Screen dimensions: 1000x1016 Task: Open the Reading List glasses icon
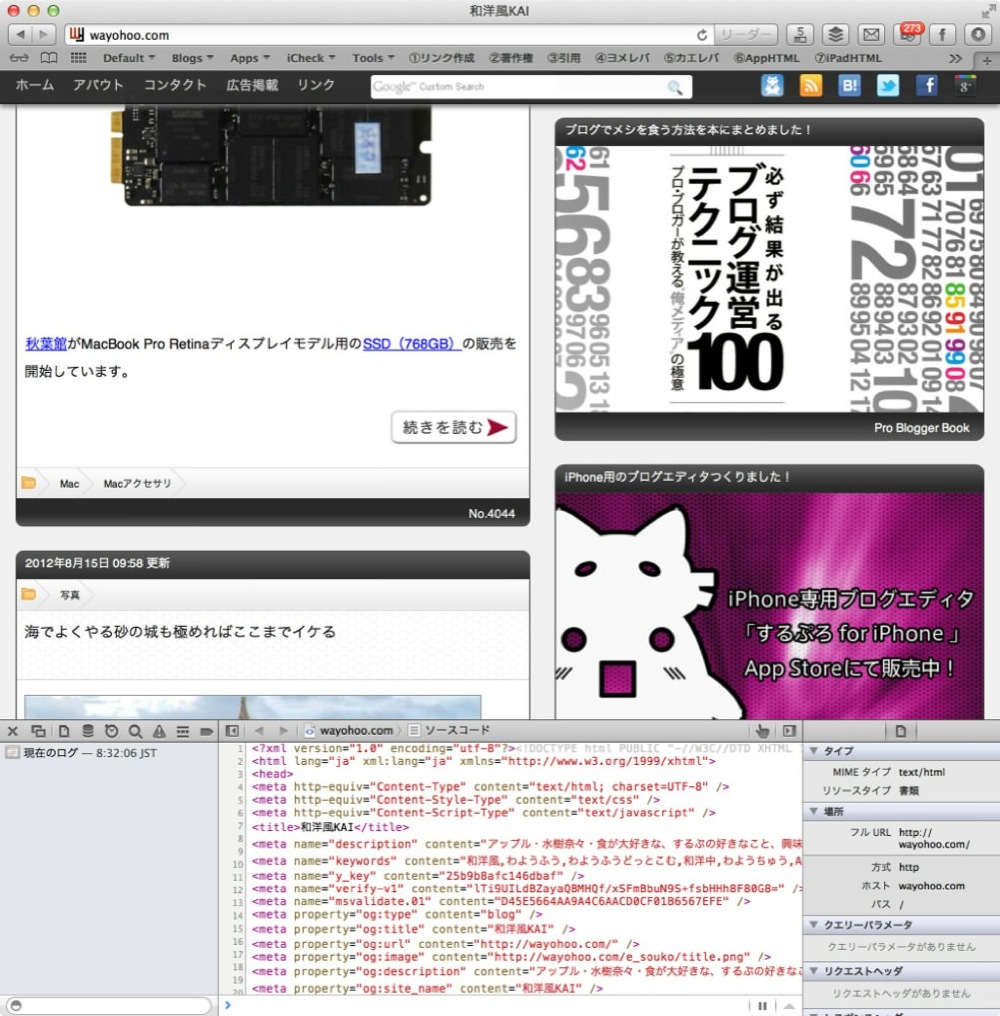pyautogui.click(x=19, y=58)
